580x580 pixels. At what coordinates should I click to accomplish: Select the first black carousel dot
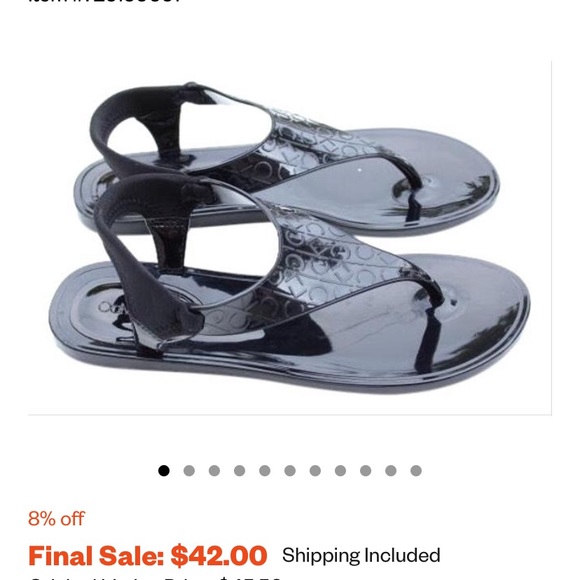[x=164, y=471]
